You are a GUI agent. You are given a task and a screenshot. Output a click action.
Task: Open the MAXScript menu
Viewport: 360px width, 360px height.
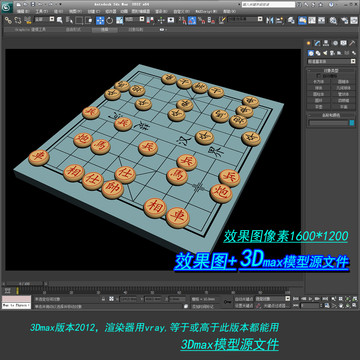(x=205, y=11)
